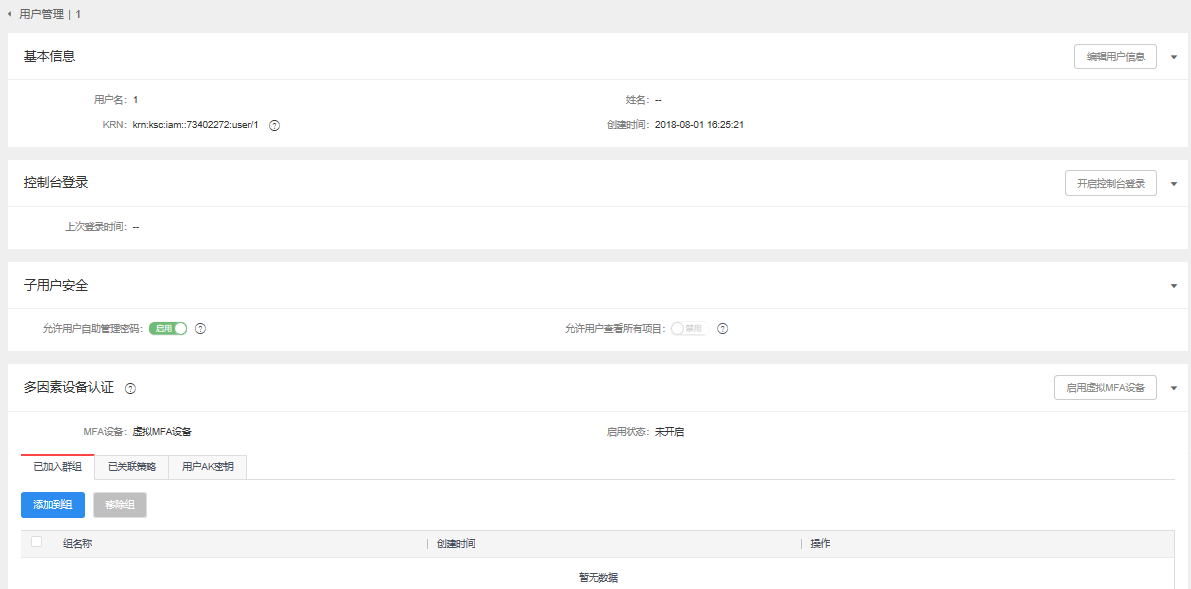Collapse the 基本信息 section
The height and width of the screenshot is (589, 1191).
tap(1174, 57)
